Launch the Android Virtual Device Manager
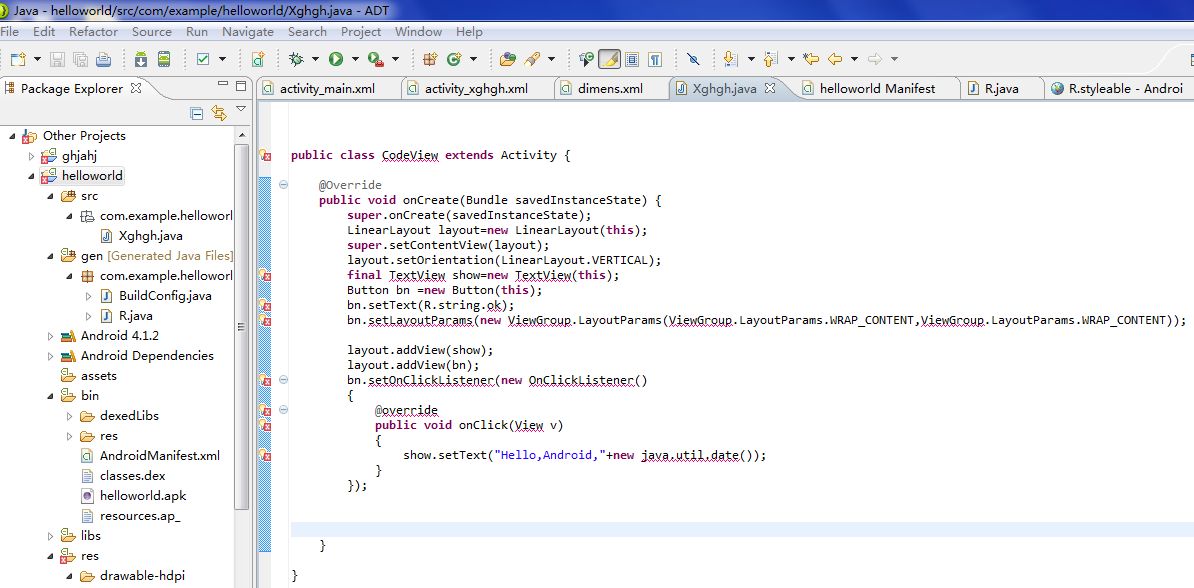The image size is (1194, 588). (x=162, y=59)
